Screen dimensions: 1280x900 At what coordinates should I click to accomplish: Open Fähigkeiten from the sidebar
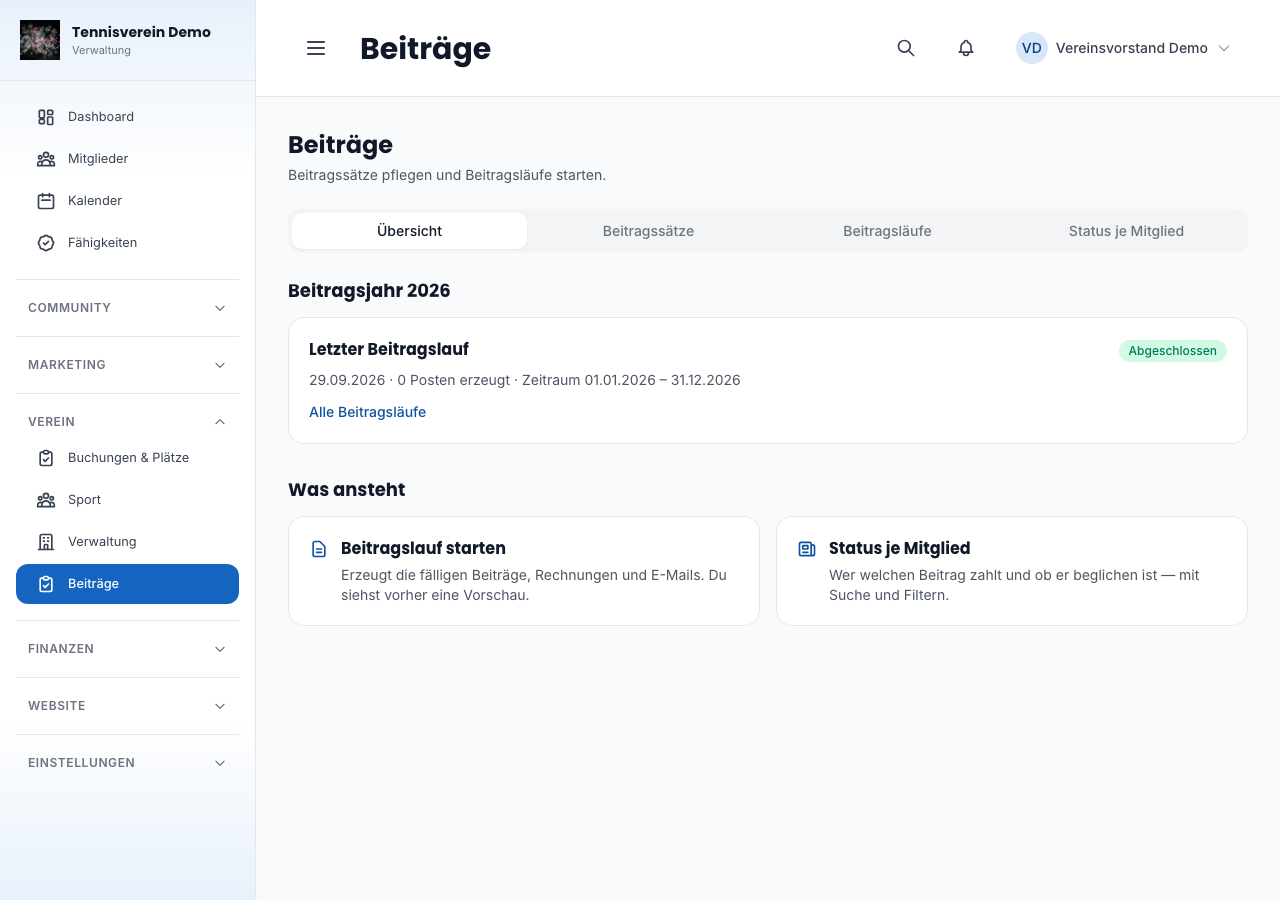pyautogui.click(x=127, y=243)
